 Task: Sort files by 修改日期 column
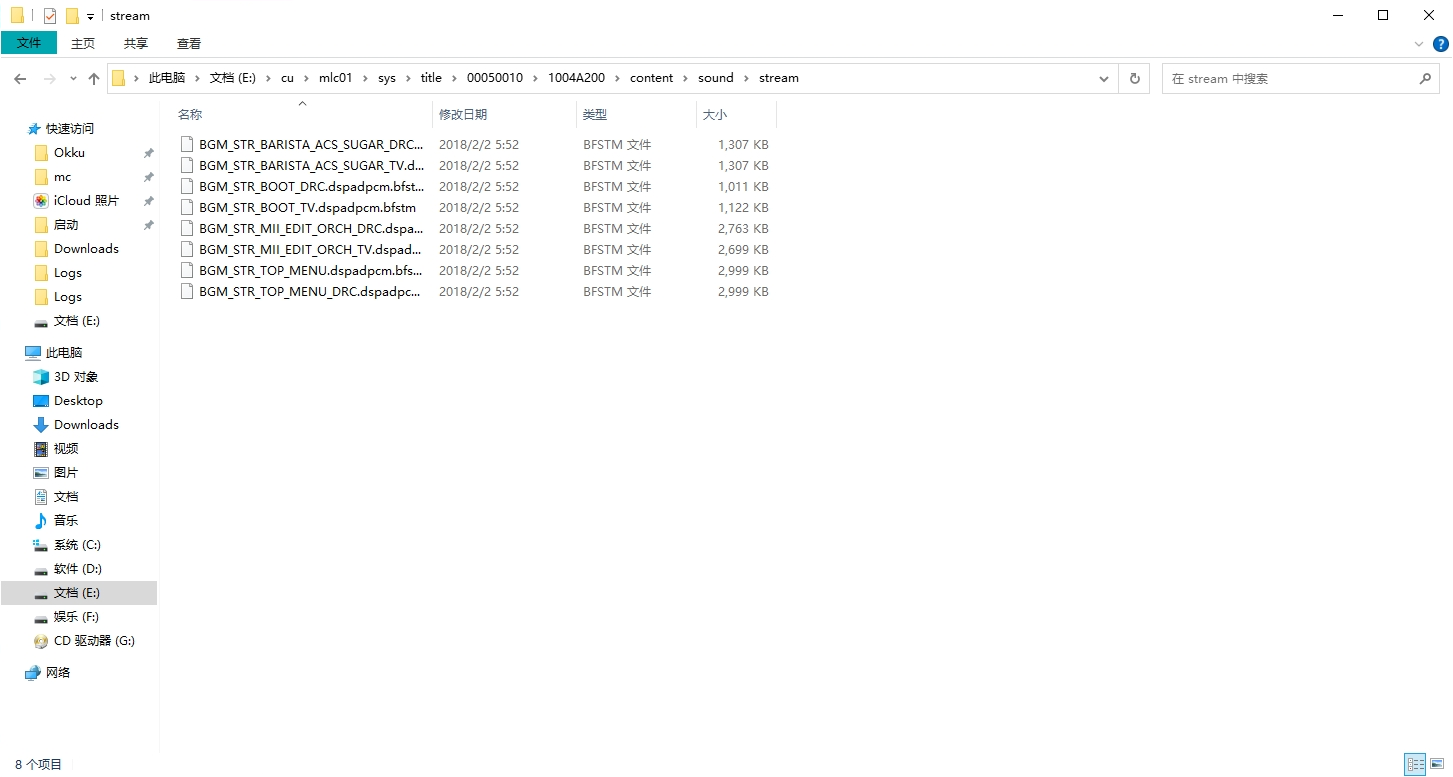click(x=463, y=115)
